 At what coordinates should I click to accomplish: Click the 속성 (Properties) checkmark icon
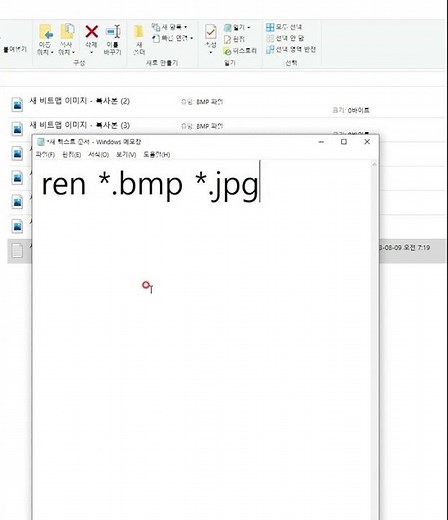point(210,32)
